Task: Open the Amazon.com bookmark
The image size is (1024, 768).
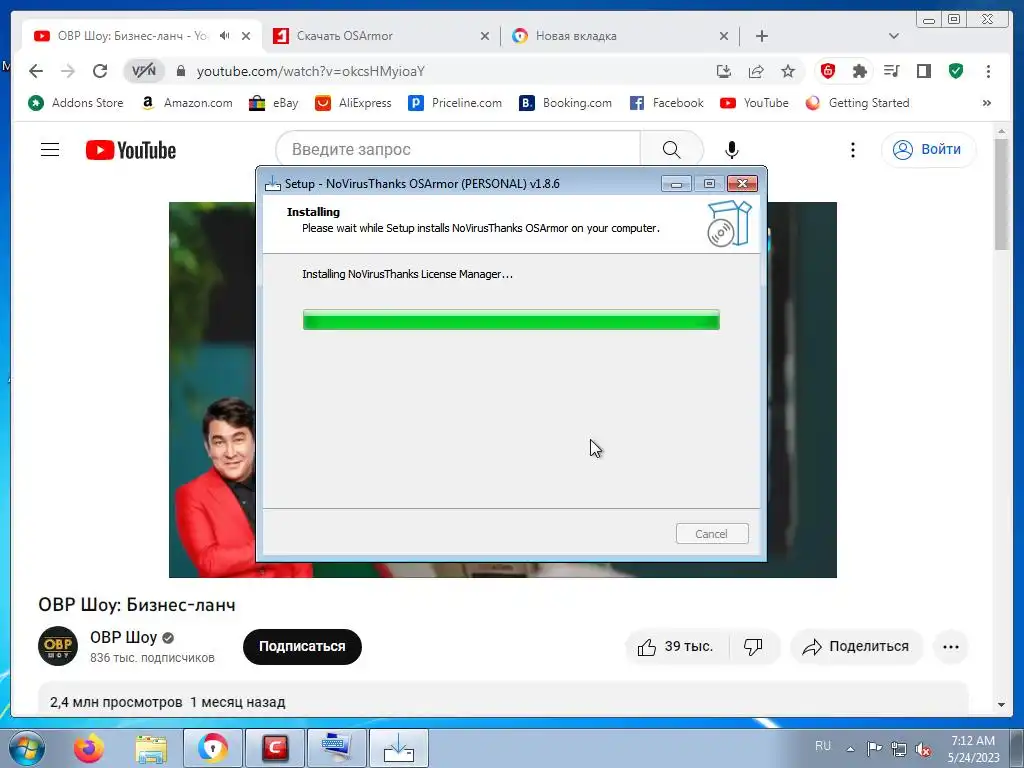Action: tap(187, 103)
